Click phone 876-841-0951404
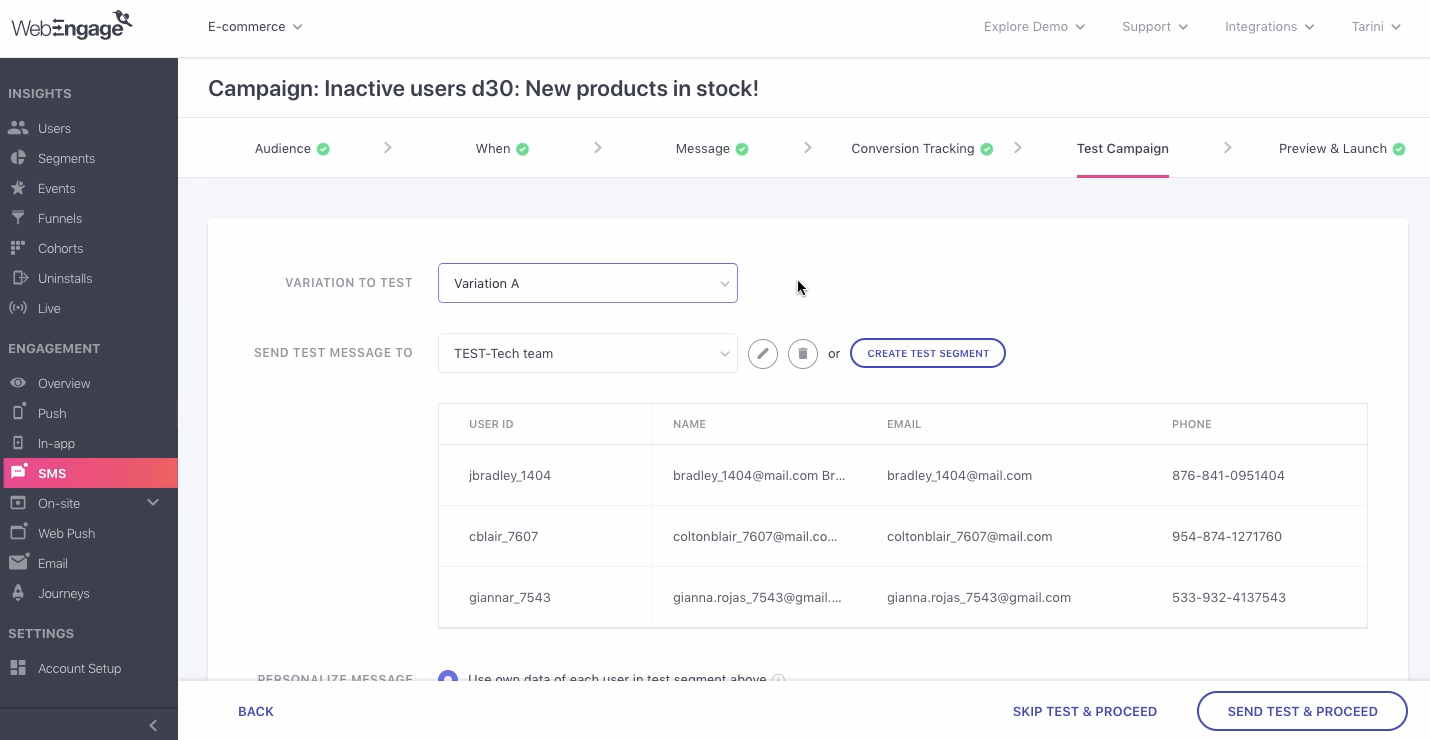The height and width of the screenshot is (740, 1430). point(1228,475)
